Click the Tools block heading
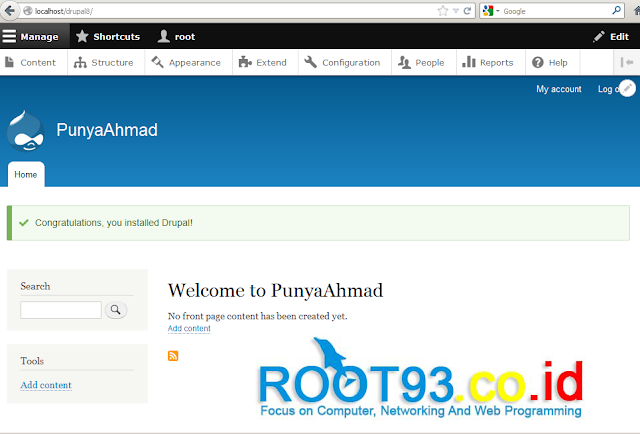Screen dimensions: 640x434 tap(32, 361)
